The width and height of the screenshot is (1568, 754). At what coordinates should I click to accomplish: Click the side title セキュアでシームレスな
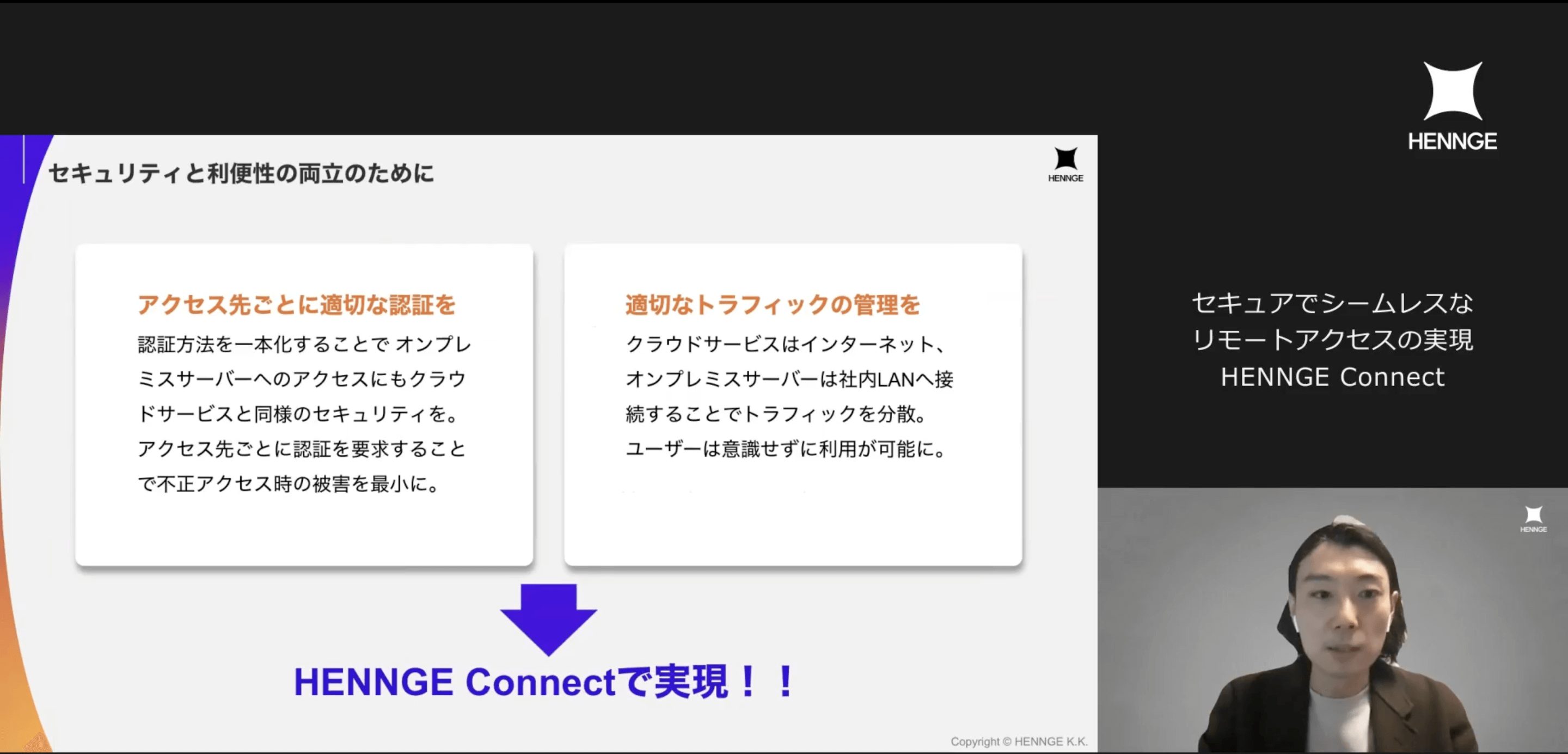coord(1332,303)
